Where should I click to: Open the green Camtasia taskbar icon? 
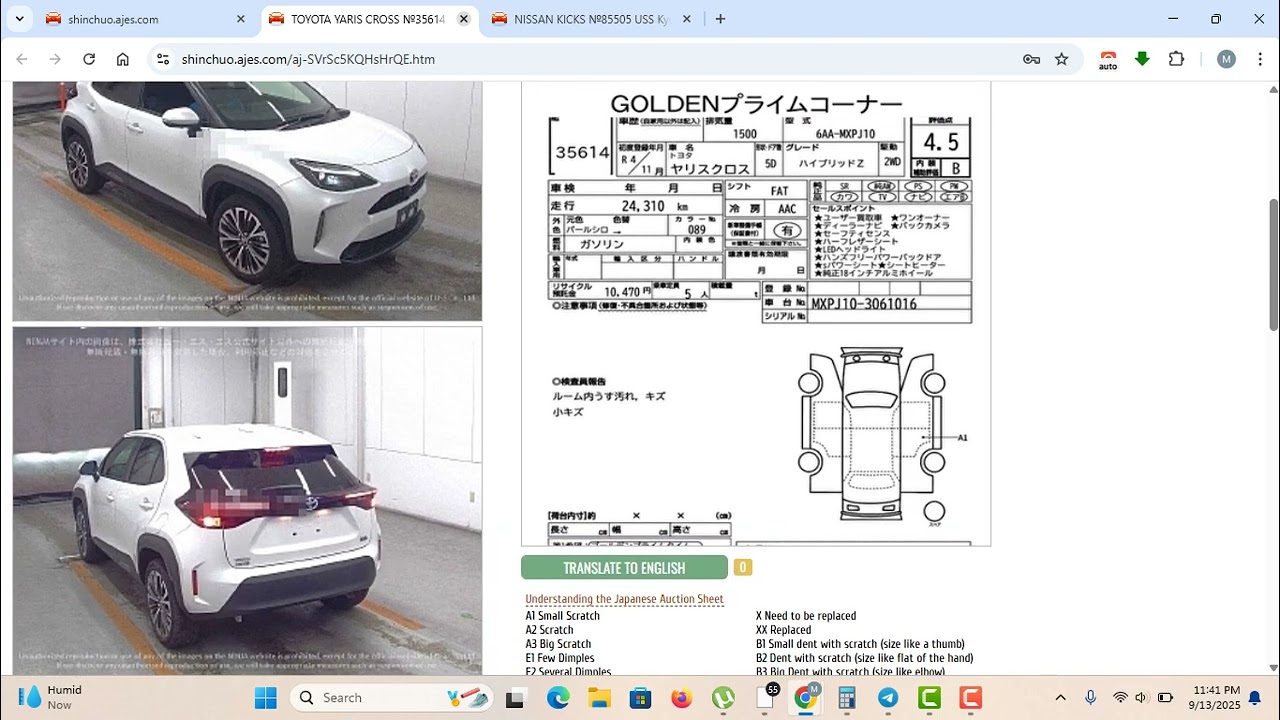coord(929,698)
